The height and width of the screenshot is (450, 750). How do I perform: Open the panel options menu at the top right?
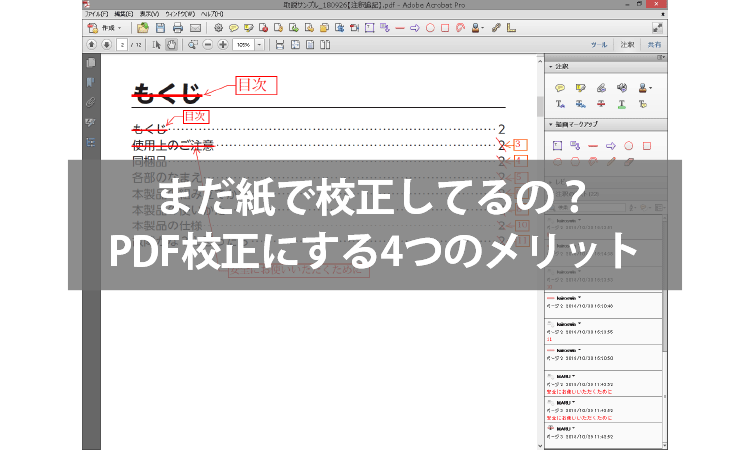(x=661, y=57)
